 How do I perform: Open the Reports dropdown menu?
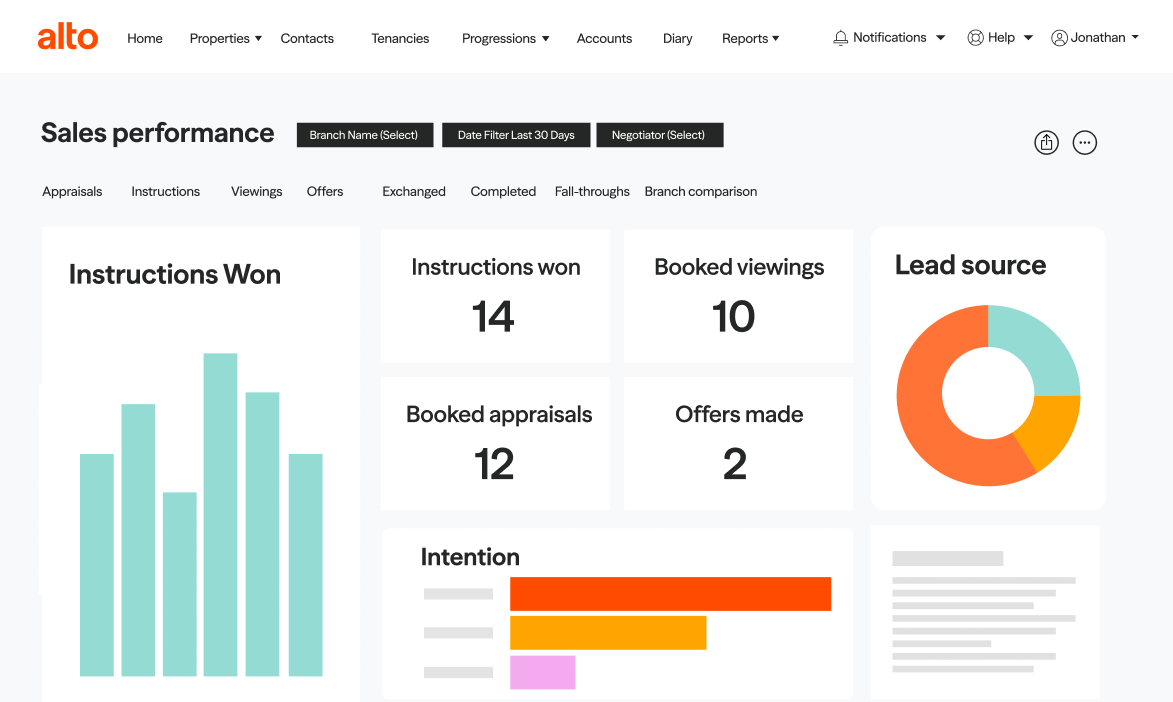[x=750, y=38]
